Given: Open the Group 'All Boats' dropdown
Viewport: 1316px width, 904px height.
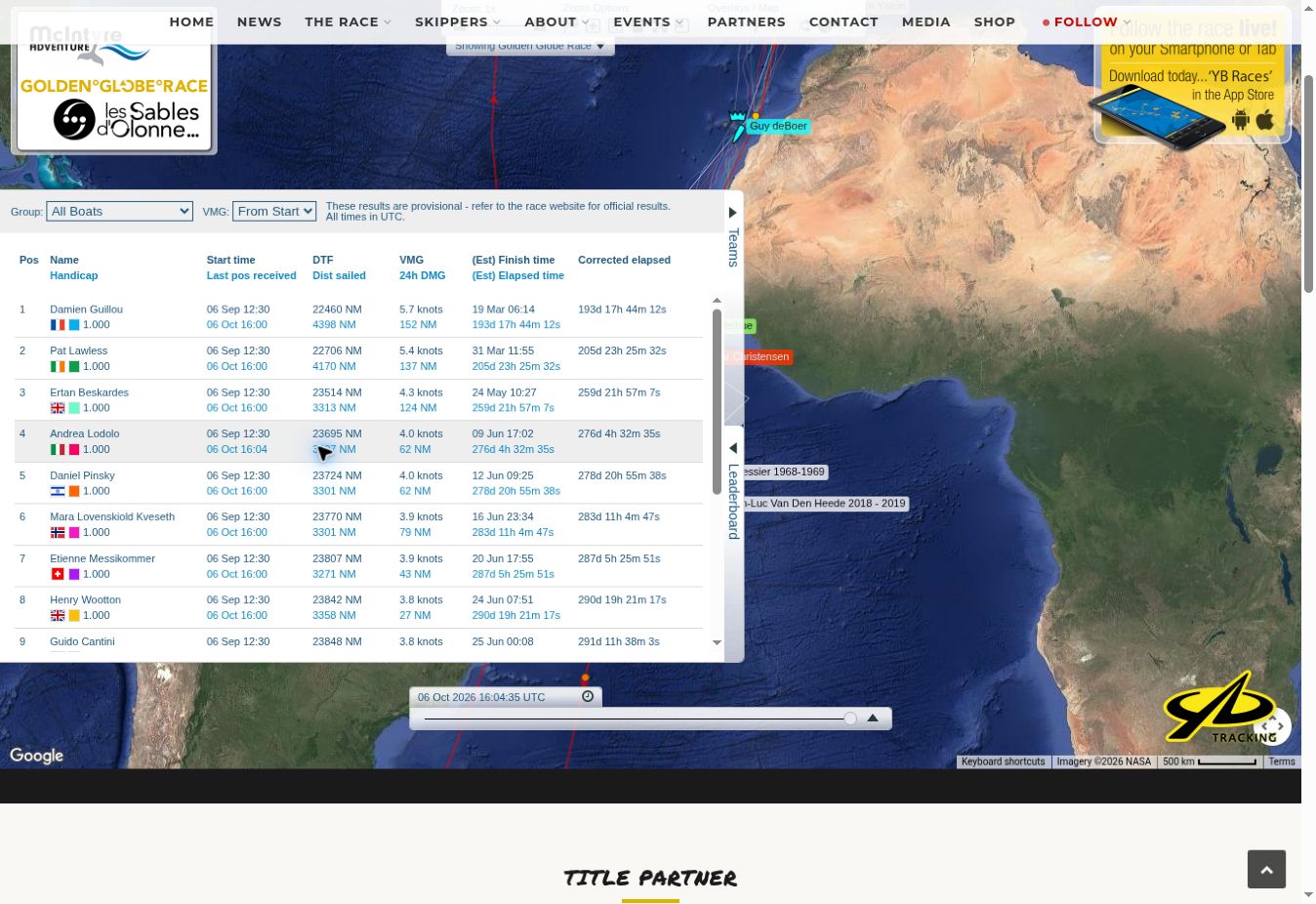Looking at the screenshot, I should coord(119,211).
